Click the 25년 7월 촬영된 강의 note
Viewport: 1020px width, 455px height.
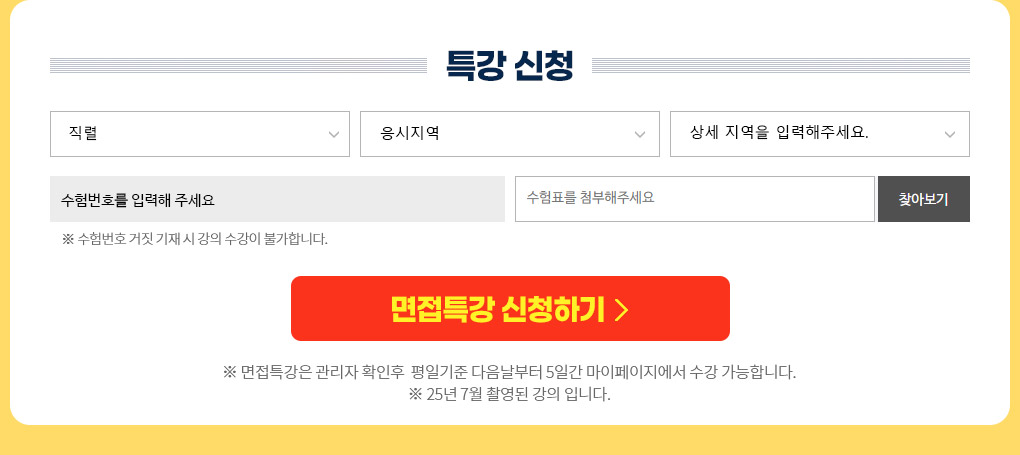509,394
